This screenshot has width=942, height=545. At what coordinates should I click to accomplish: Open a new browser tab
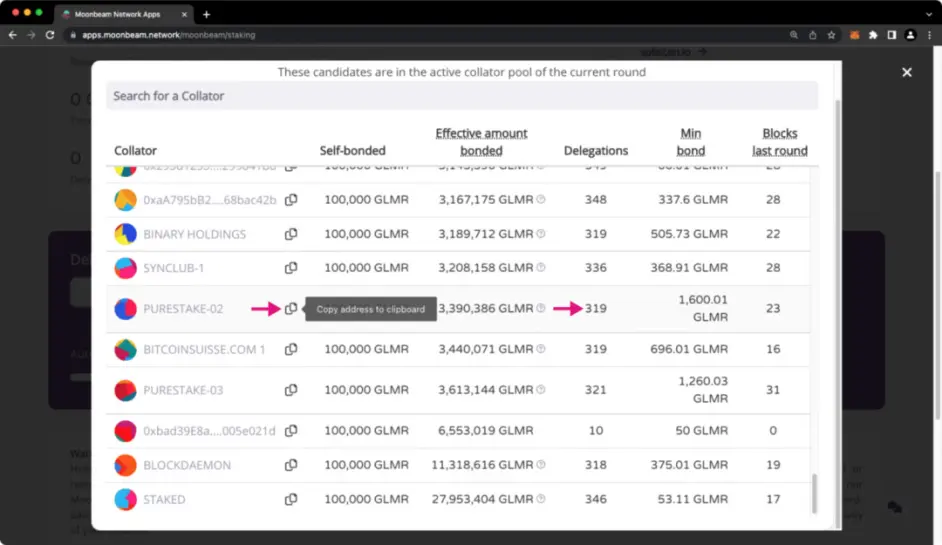point(207,14)
